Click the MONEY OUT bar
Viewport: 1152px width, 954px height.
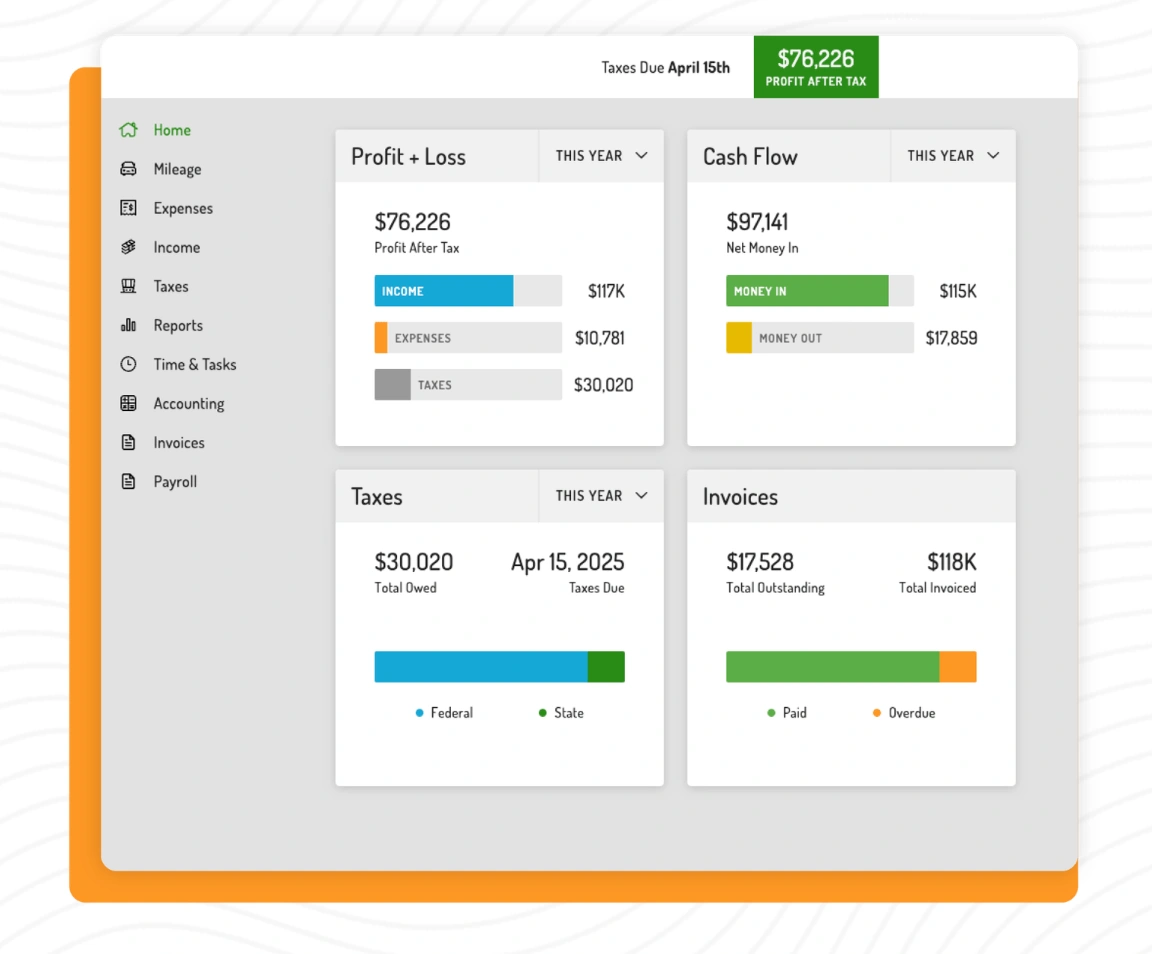point(820,338)
